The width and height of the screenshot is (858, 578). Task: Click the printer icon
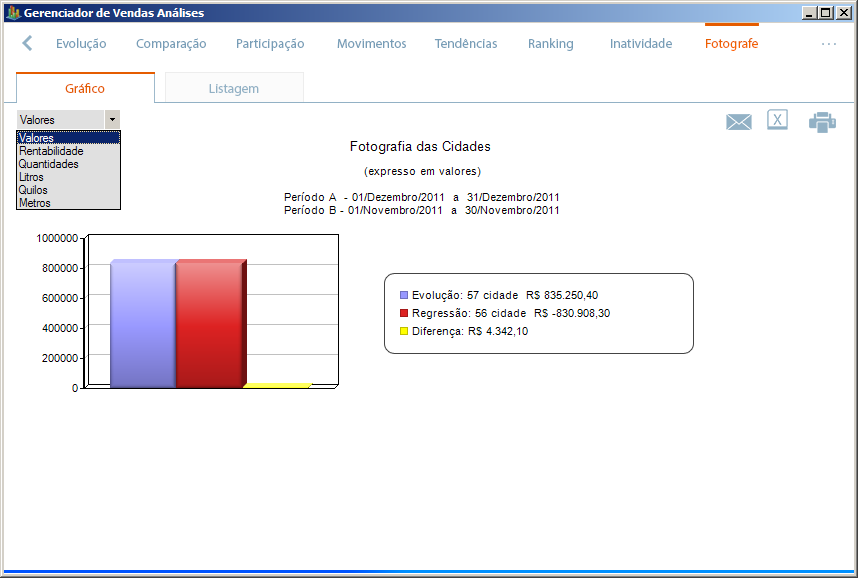click(822, 122)
